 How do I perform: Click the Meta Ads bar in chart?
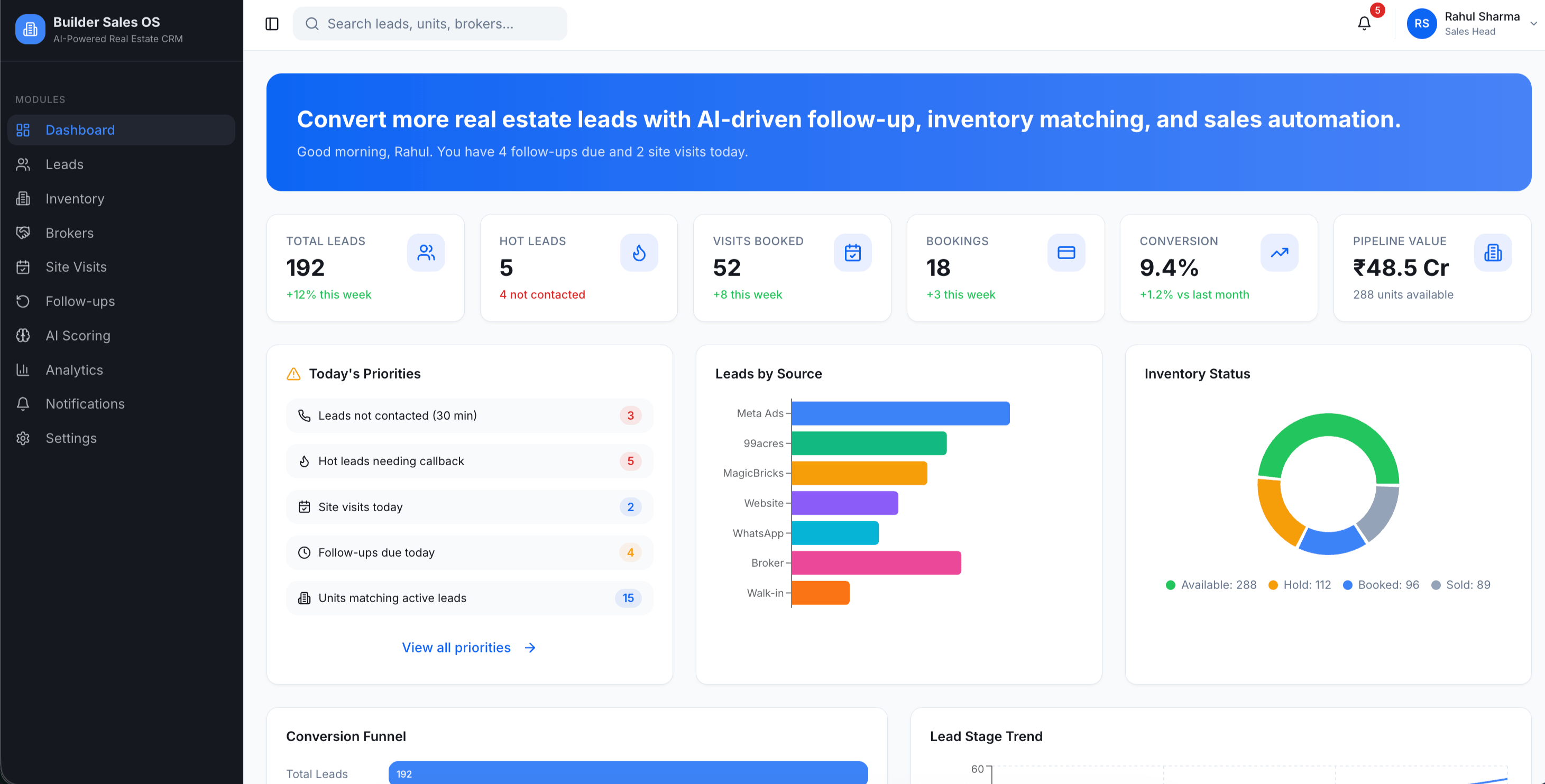point(900,413)
